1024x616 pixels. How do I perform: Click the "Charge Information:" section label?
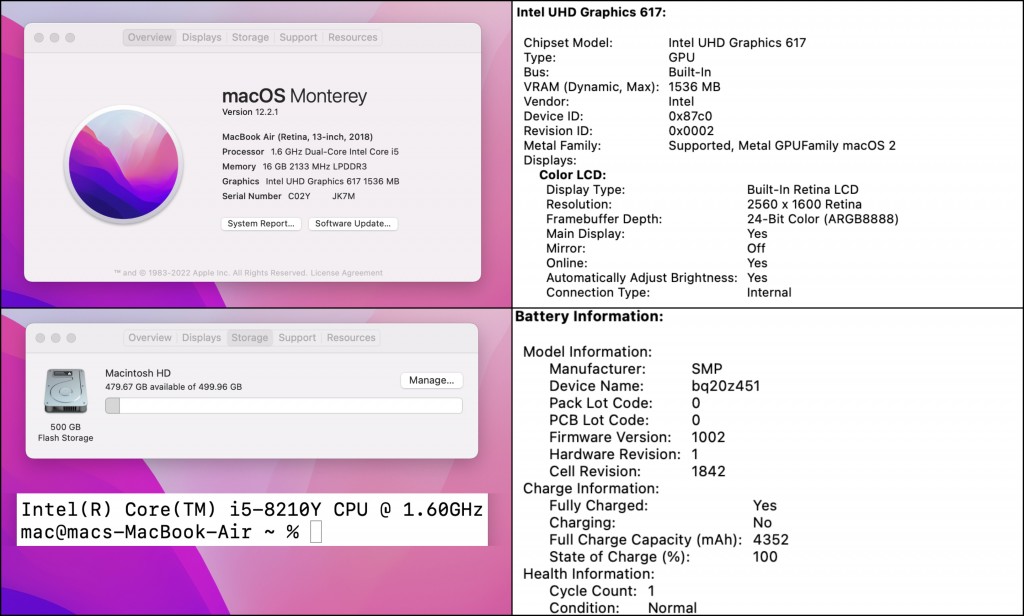coord(591,489)
